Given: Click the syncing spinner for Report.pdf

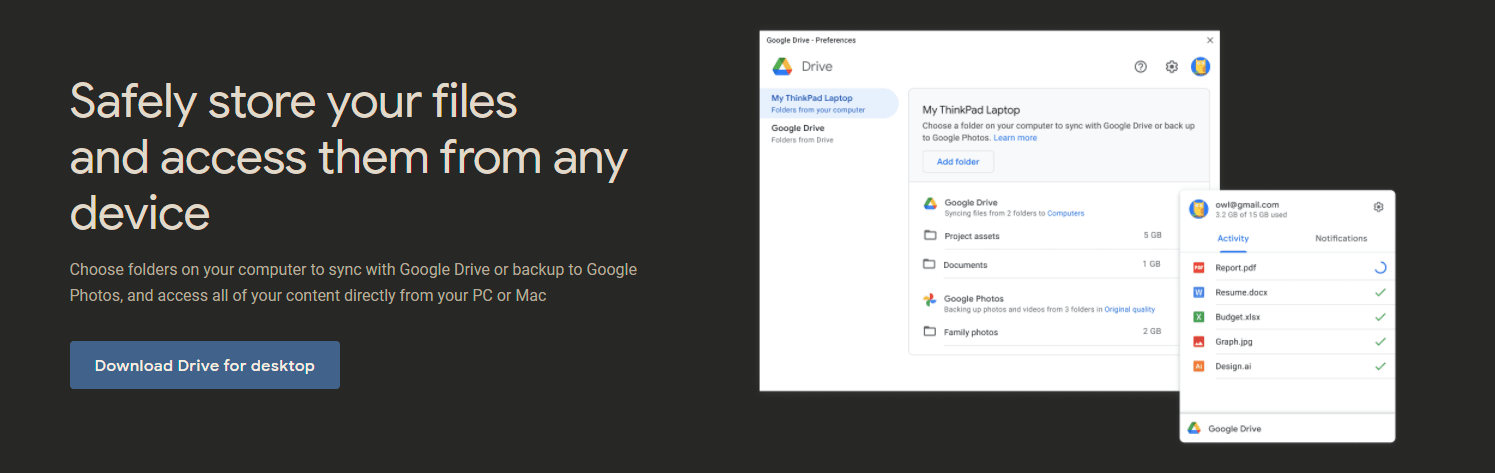Looking at the screenshot, I should (x=1380, y=268).
